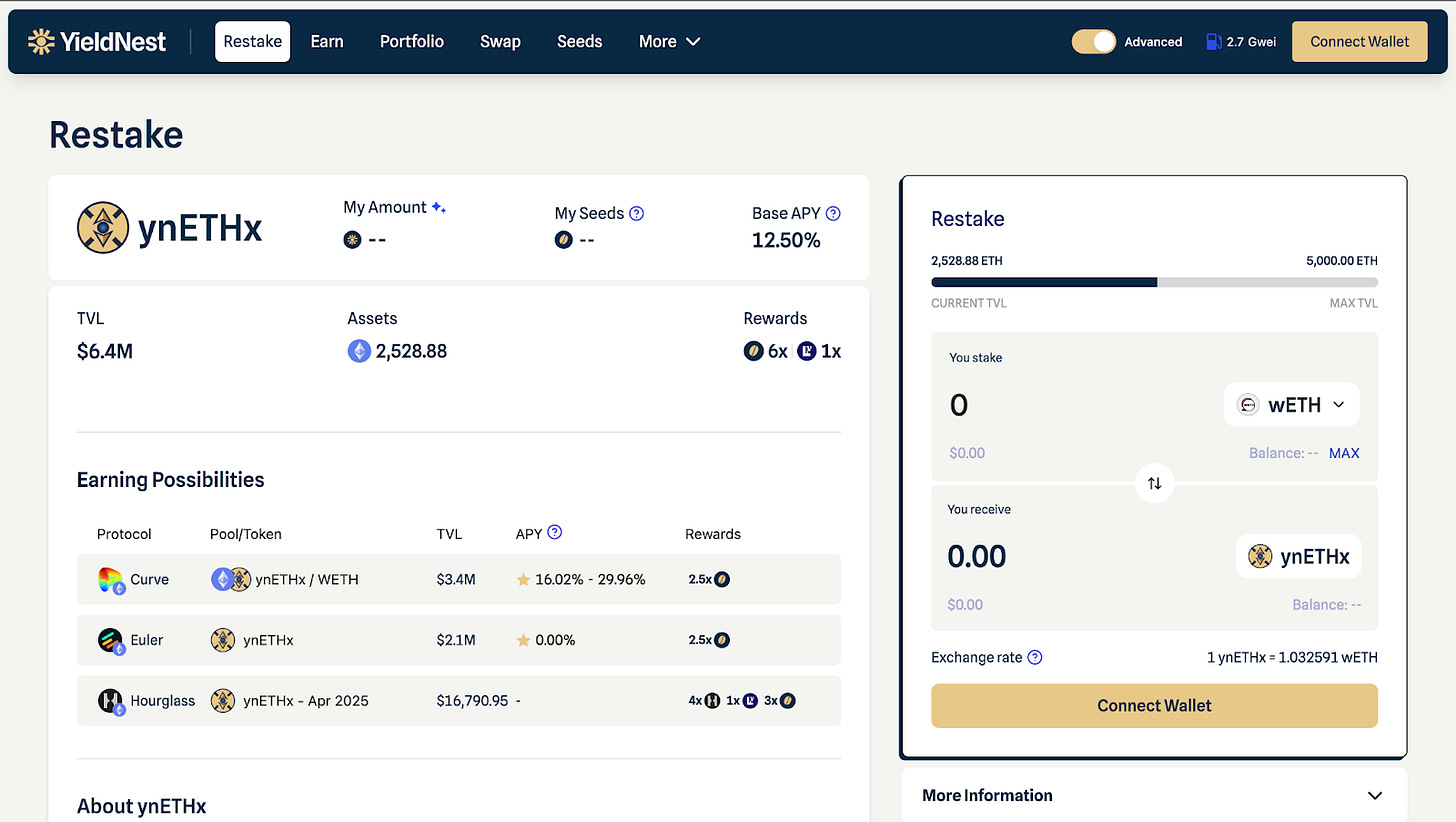Click ynETHx token icon in You receive
The width and height of the screenshot is (1456, 822).
point(1260,556)
